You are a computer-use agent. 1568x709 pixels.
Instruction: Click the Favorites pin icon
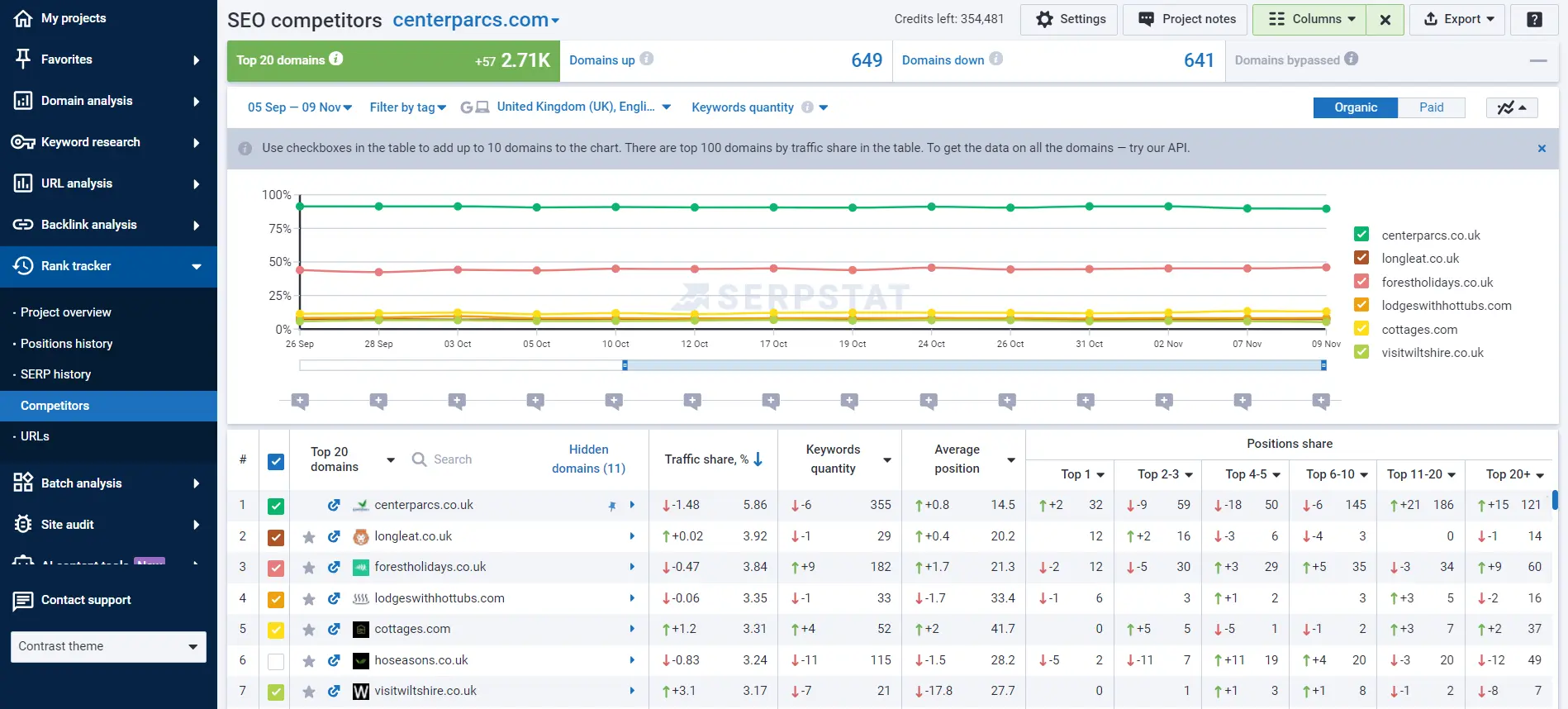(x=23, y=59)
